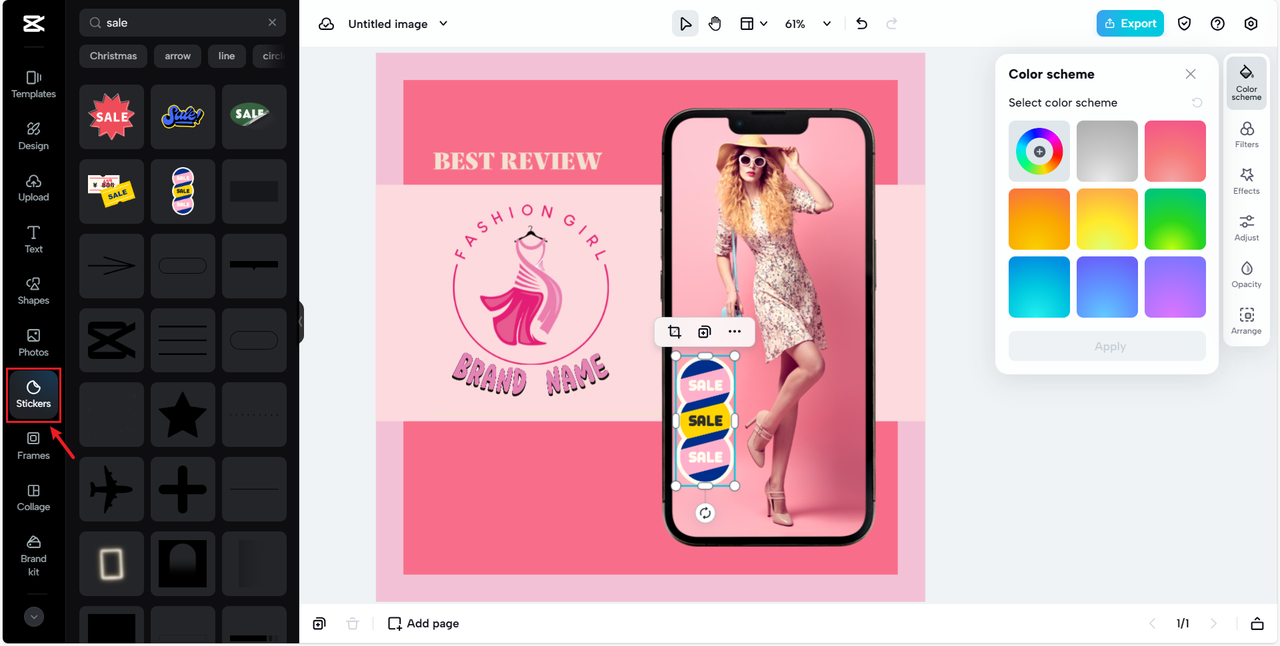This screenshot has height=646, width=1280.
Task: Open the Collage panel
Action: click(33, 498)
